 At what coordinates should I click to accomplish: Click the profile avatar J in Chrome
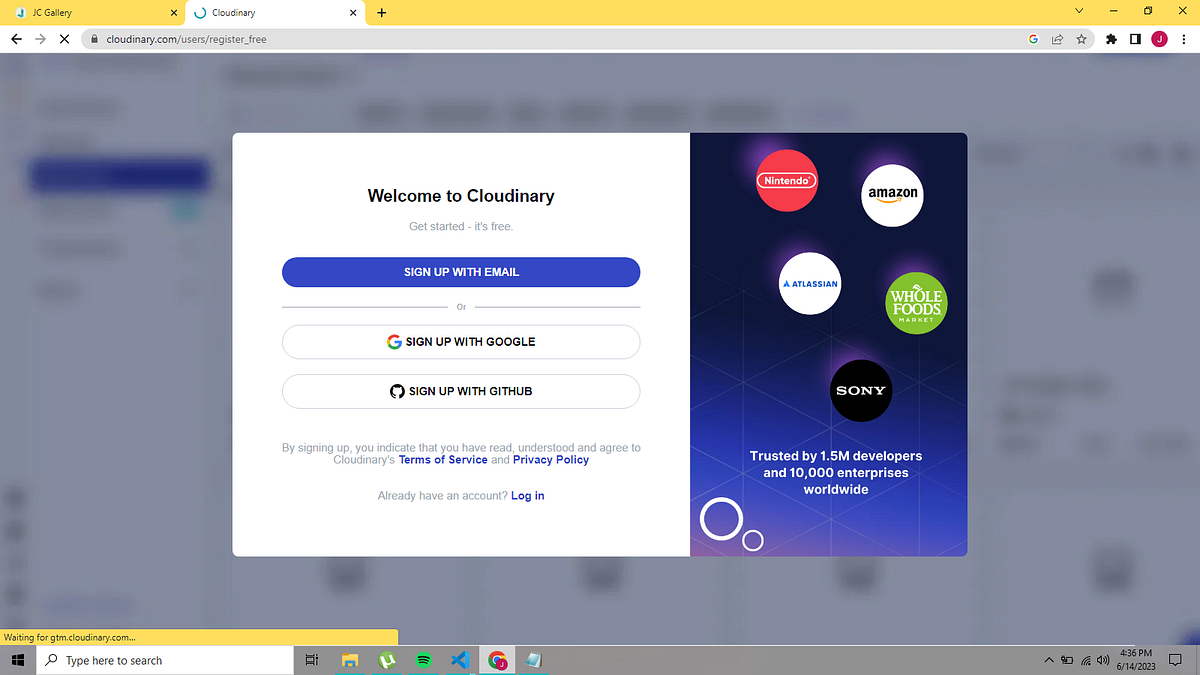[x=1160, y=37]
